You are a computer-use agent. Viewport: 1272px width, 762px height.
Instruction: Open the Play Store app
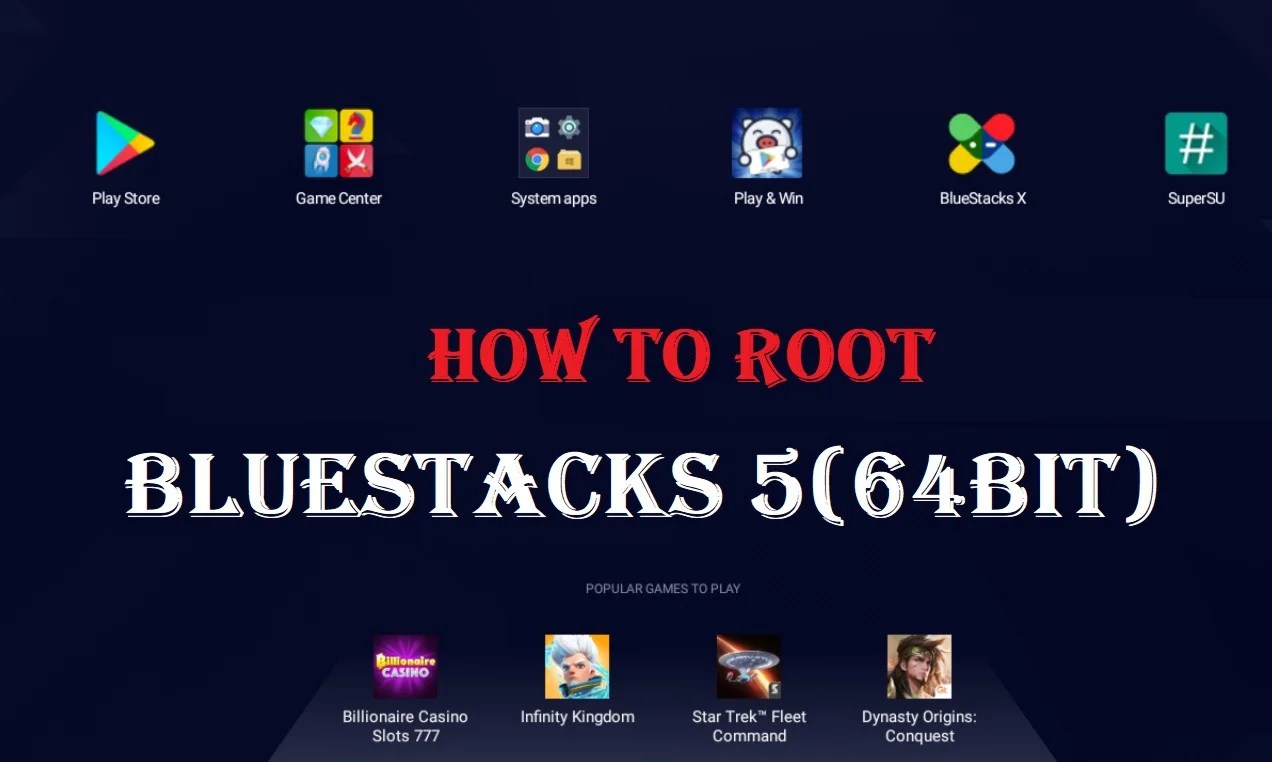tap(126, 142)
